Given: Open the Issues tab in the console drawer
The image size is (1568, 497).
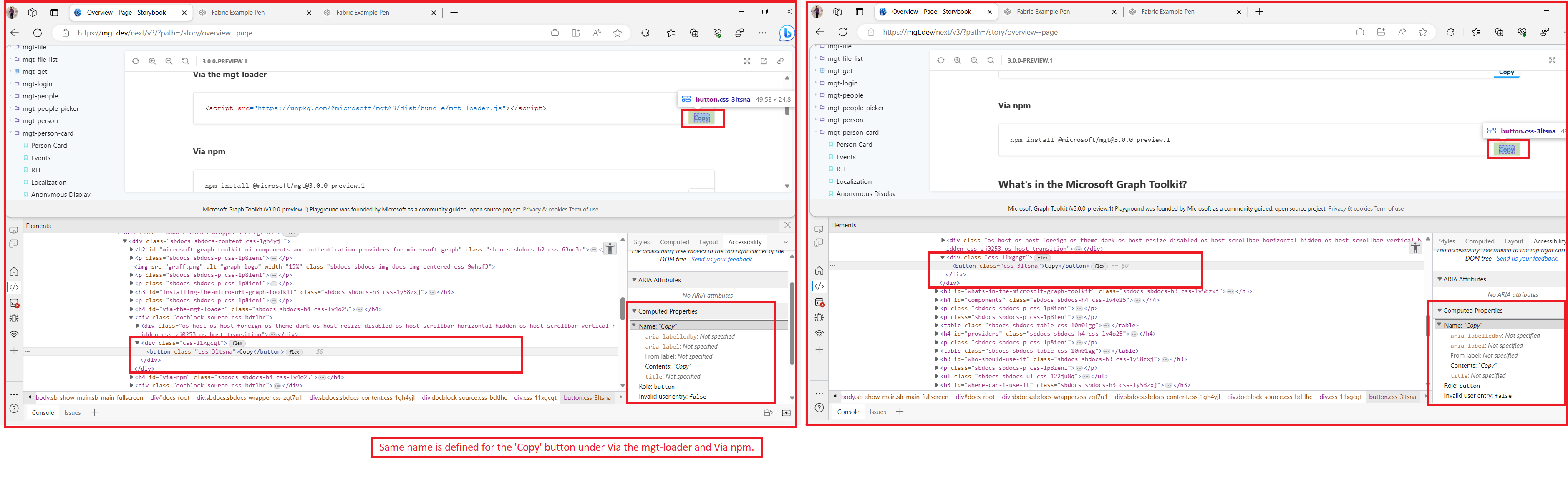Looking at the screenshot, I should pyautogui.click(x=73, y=412).
